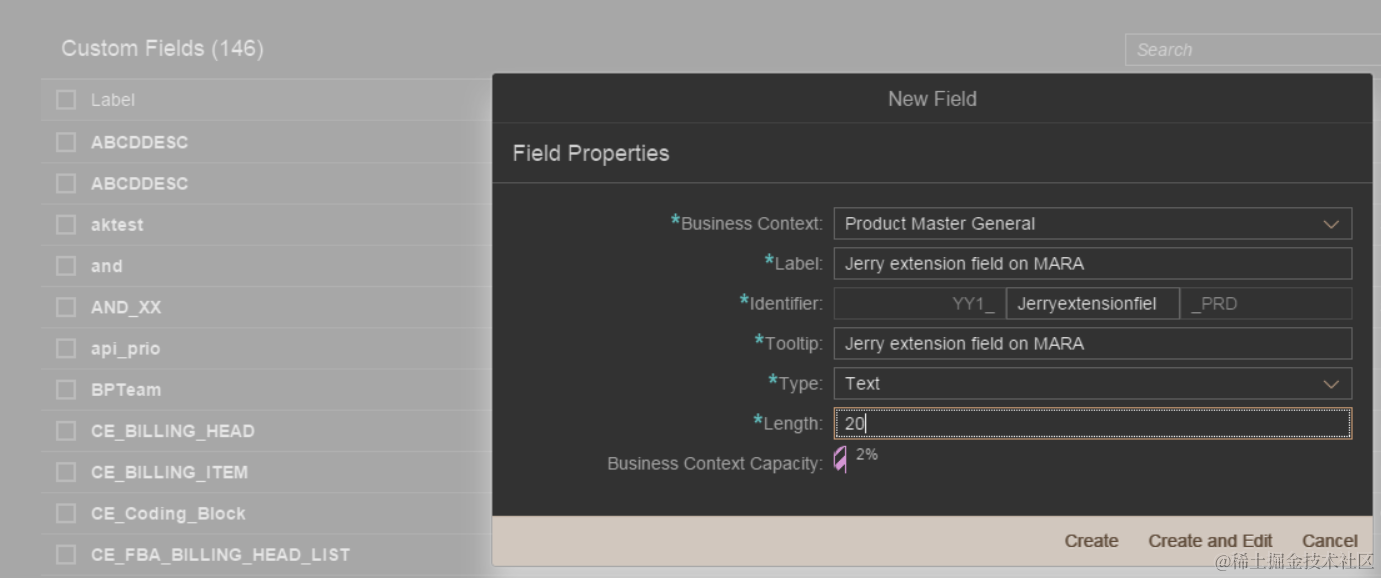Select the CE_BILLING_ITEM list entry
1381x578 pixels.
click(x=169, y=472)
